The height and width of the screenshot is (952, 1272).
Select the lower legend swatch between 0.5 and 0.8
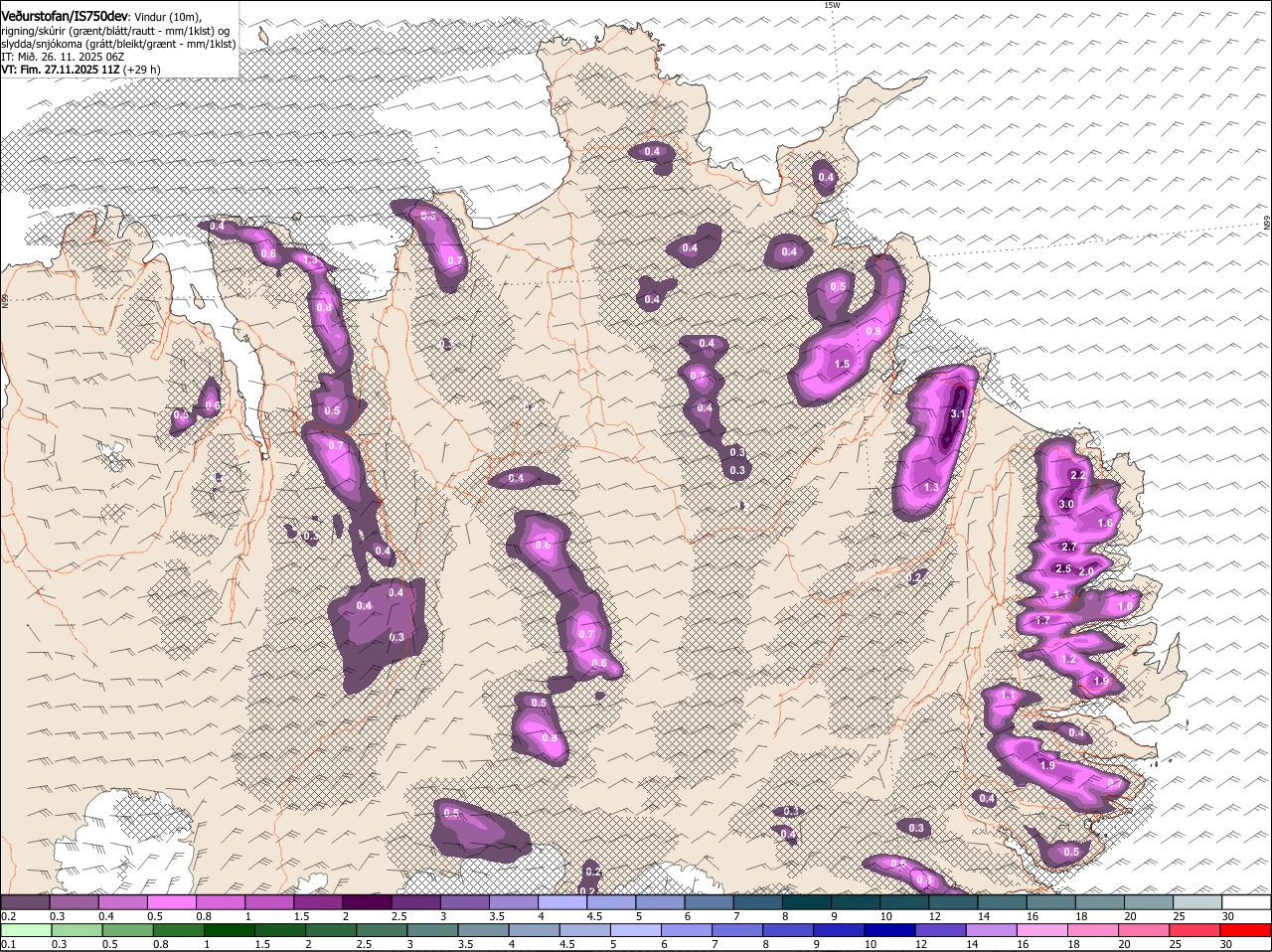point(128,930)
